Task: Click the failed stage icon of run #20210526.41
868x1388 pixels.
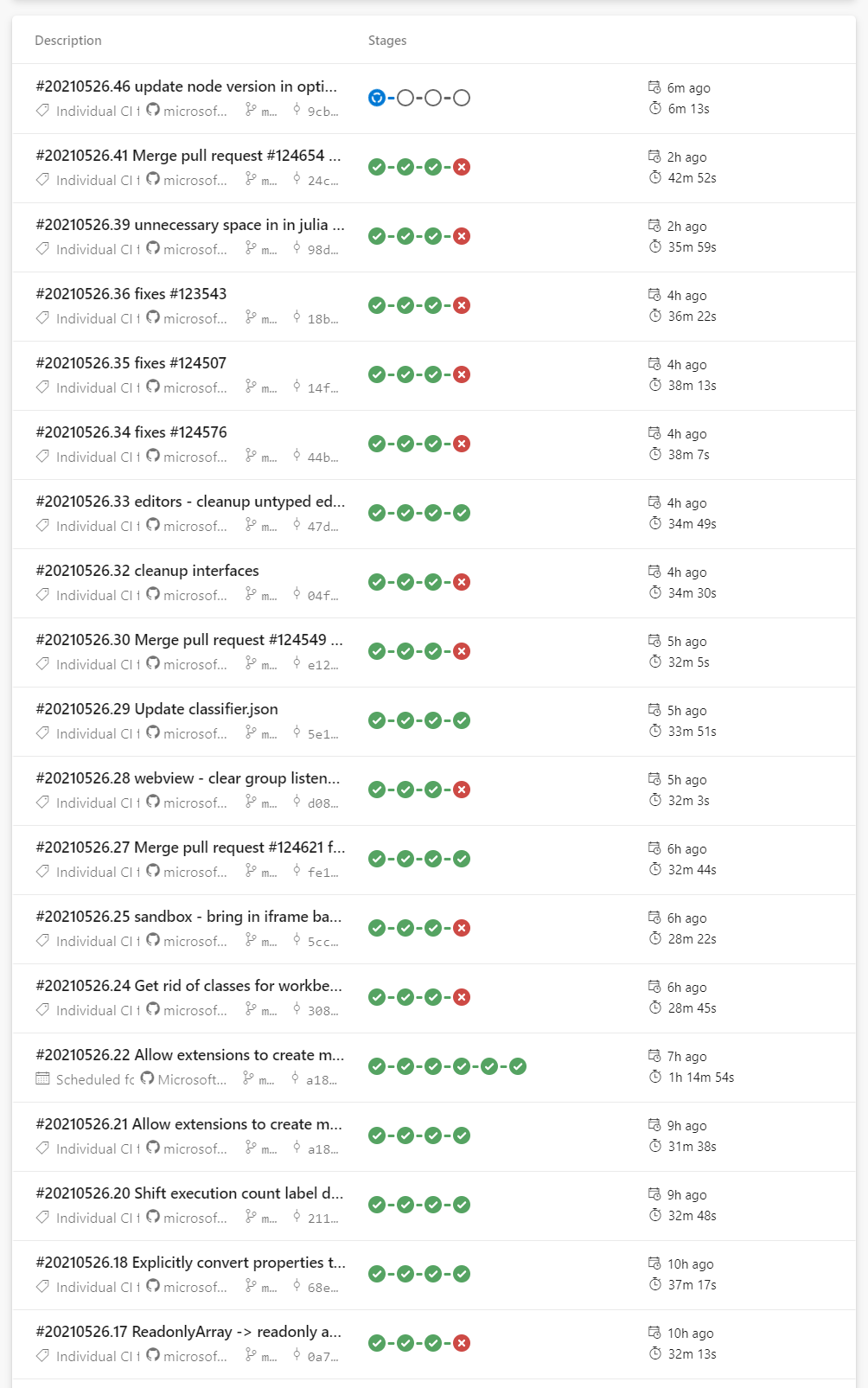Action: 462,167
